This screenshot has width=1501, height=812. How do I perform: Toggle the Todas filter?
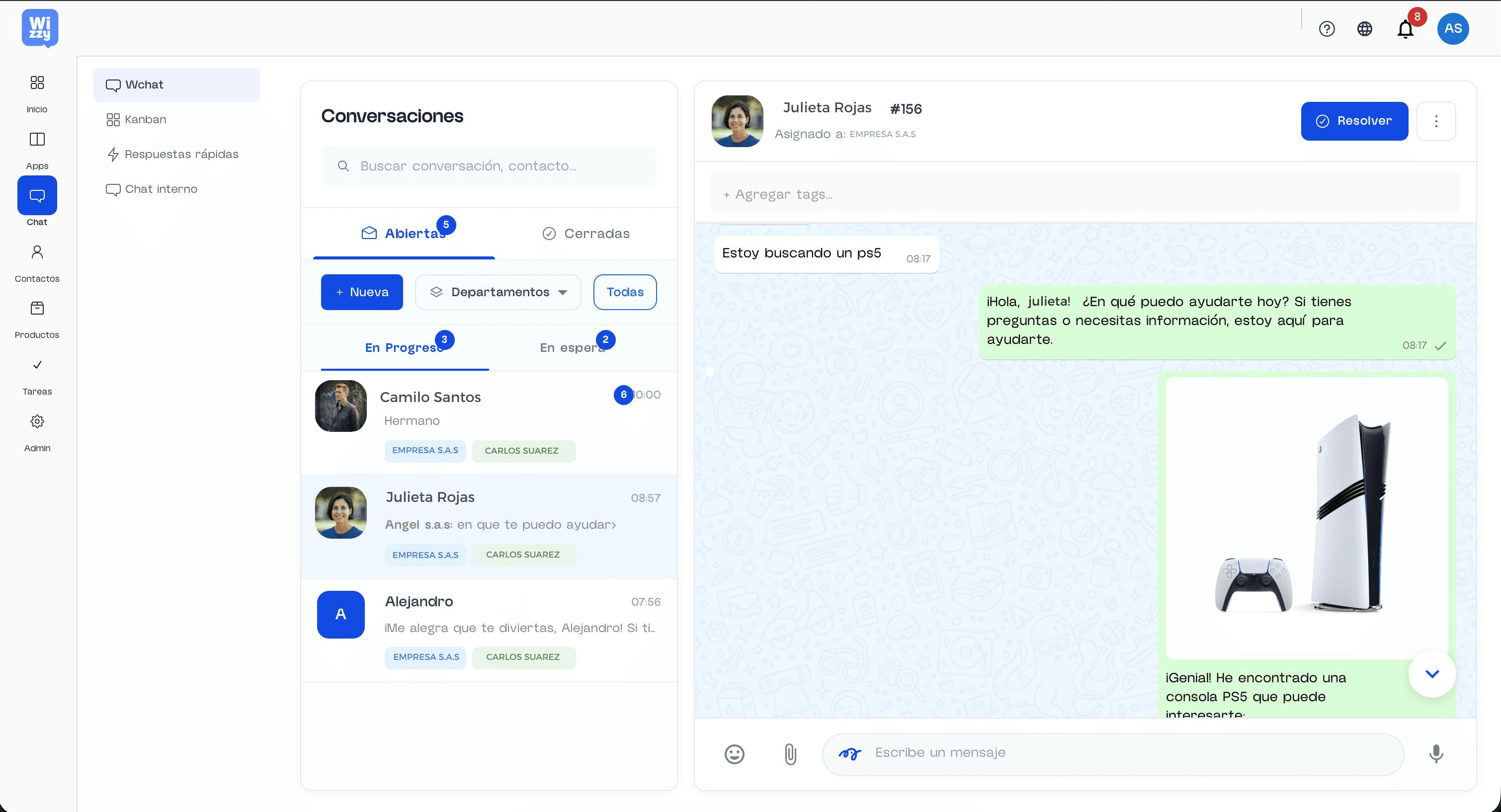[x=625, y=292]
